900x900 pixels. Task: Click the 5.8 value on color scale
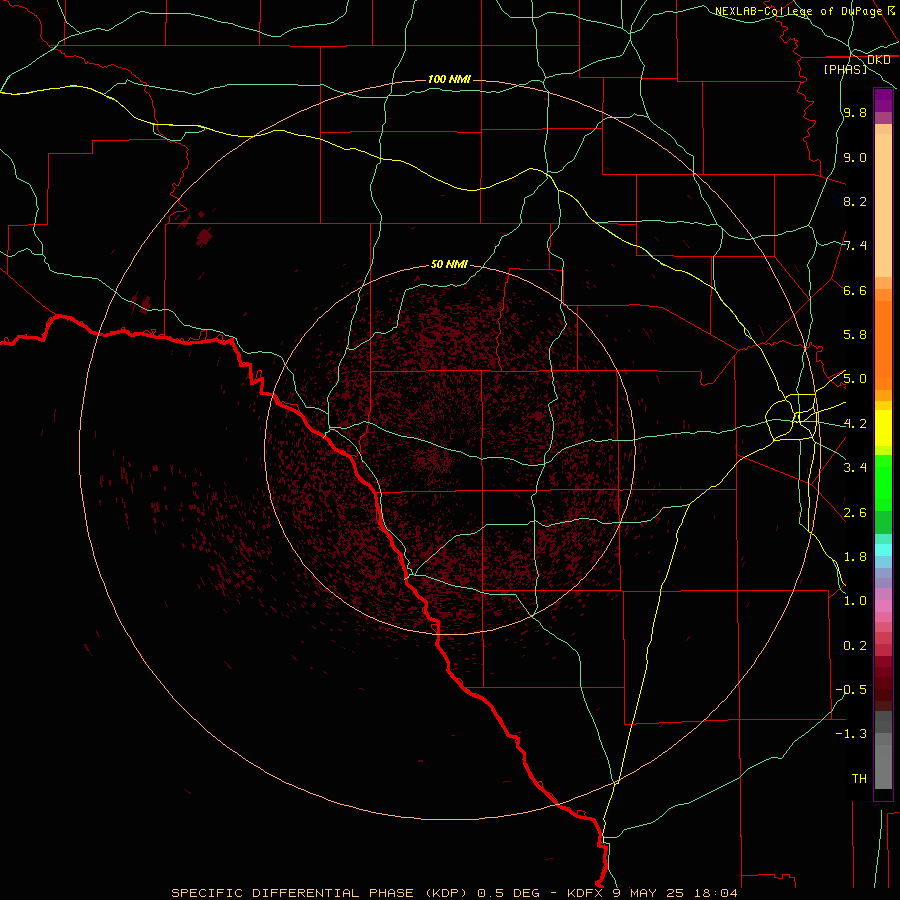[x=855, y=335]
